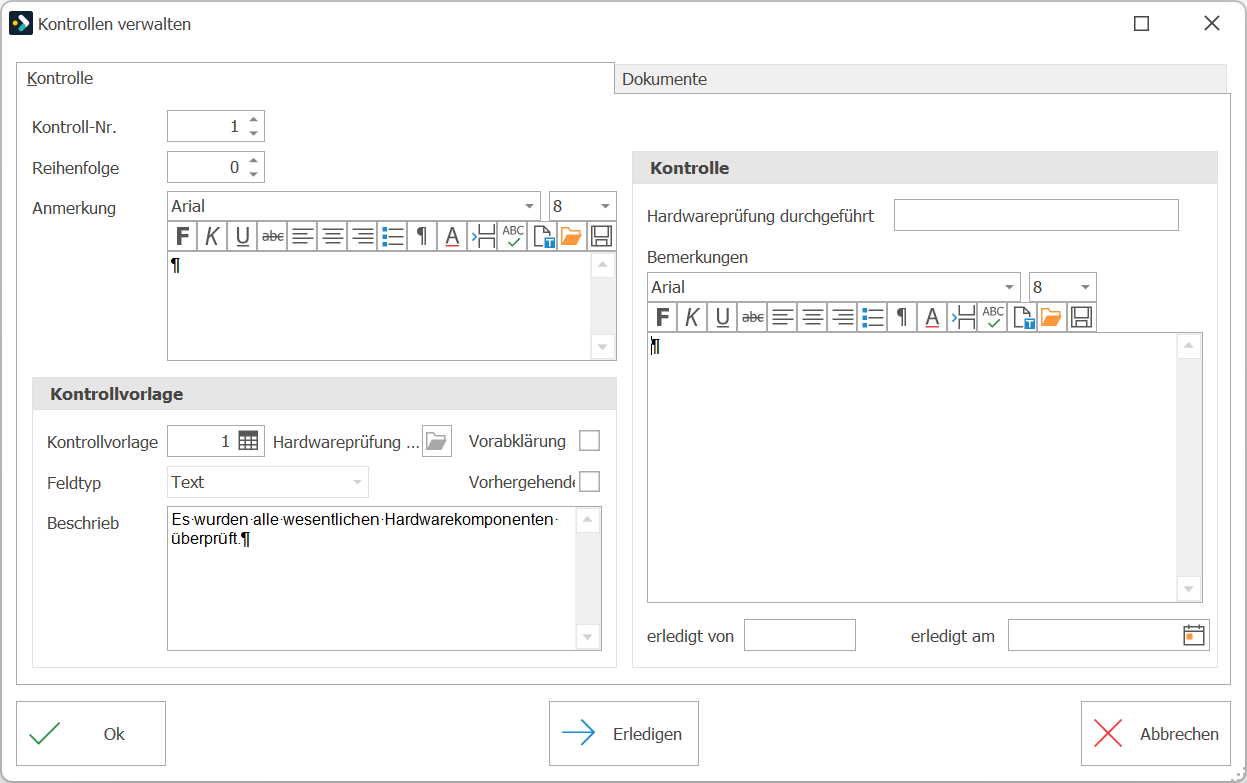Click the Abbrechen button
This screenshot has width=1247, height=783.
point(1156,734)
